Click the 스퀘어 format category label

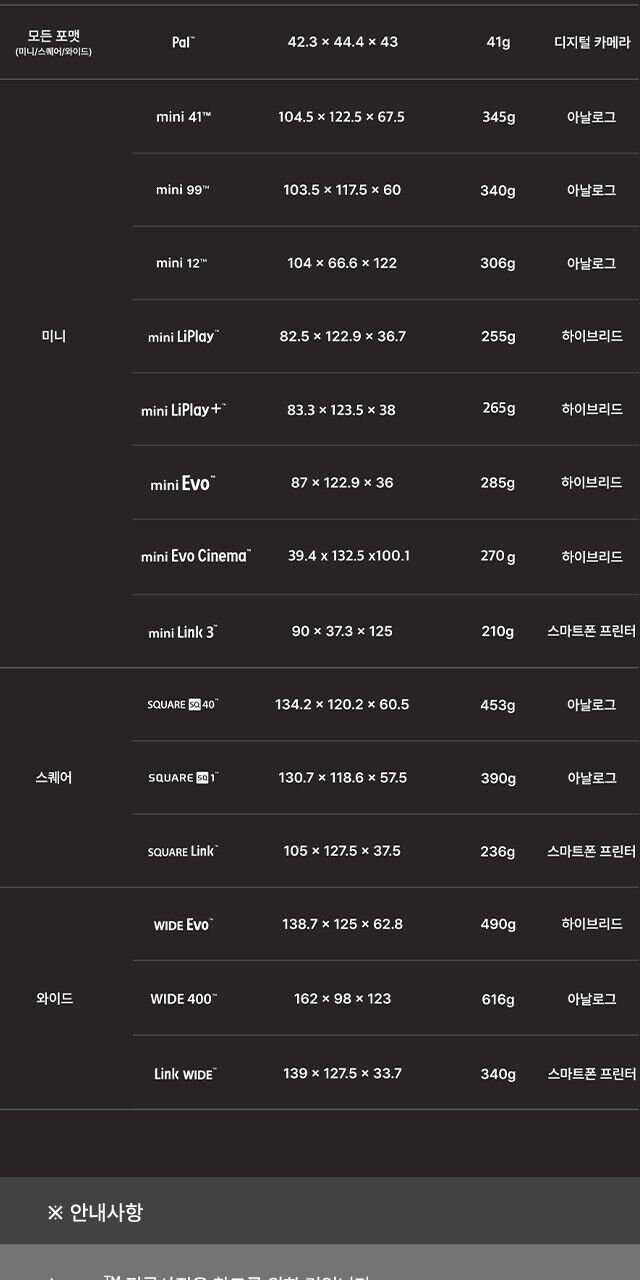coord(54,778)
